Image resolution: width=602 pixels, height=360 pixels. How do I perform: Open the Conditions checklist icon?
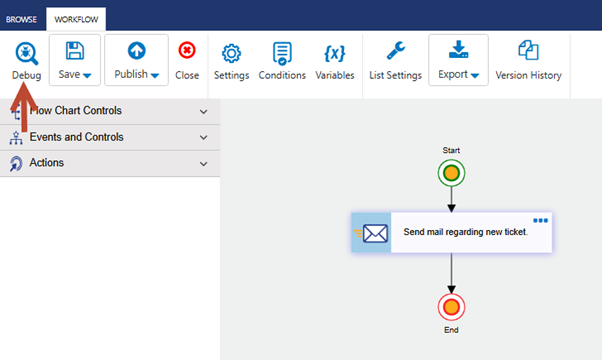[x=282, y=53]
